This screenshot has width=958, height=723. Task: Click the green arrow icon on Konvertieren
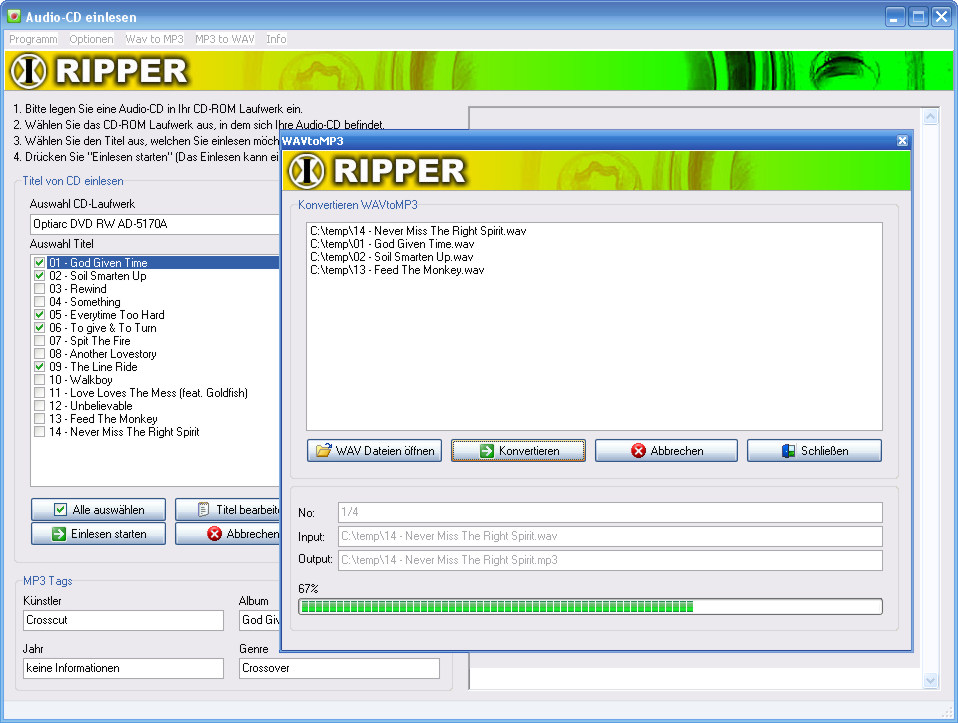[x=486, y=451]
